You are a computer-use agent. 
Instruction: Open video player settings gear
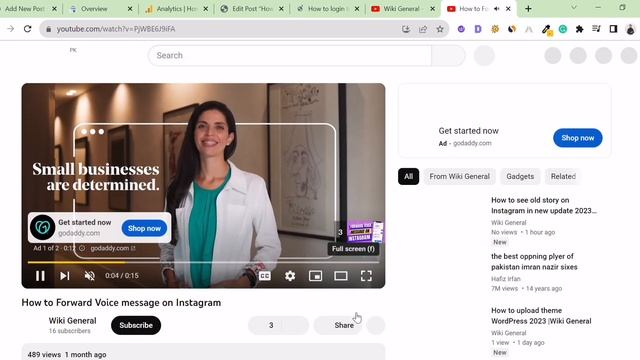[x=290, y=276]
